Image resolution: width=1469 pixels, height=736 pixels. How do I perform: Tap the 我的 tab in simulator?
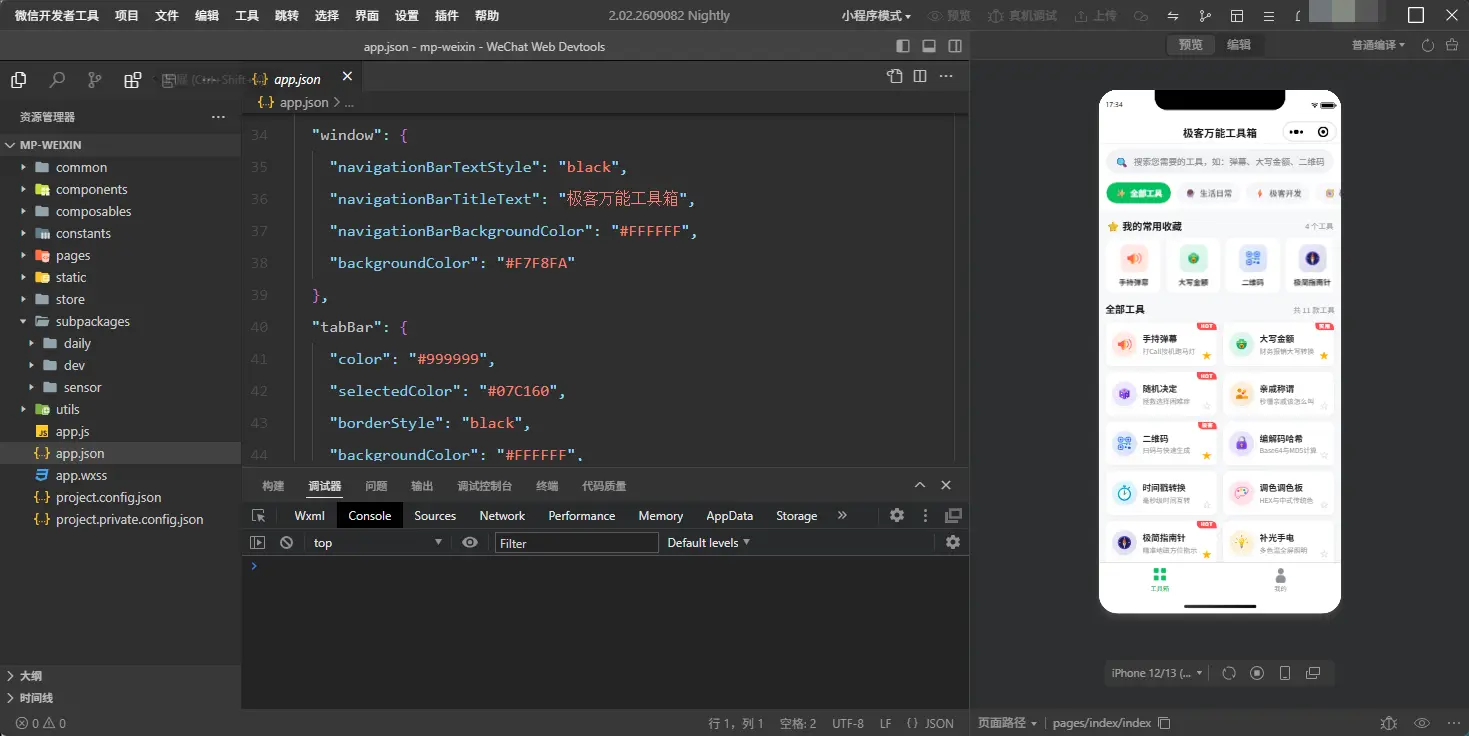[x=1280, y=580]
